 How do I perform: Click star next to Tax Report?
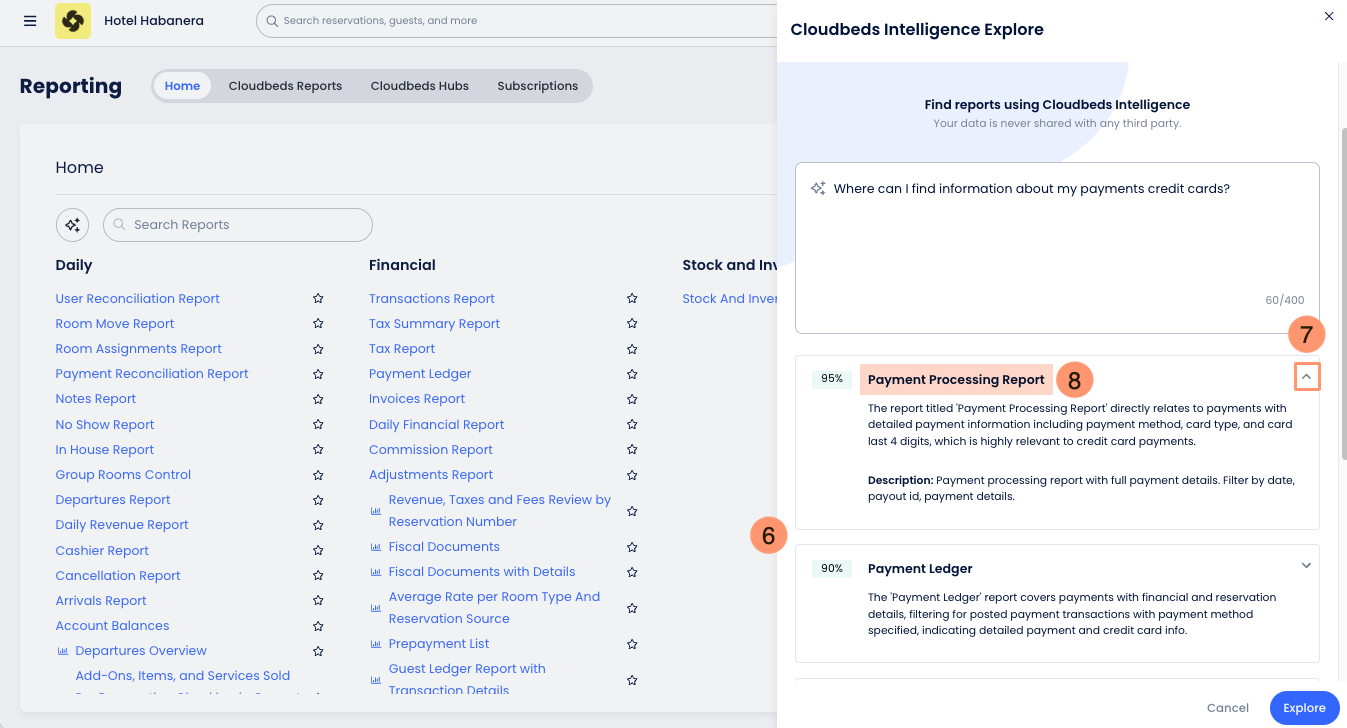(x=632, y=349)
